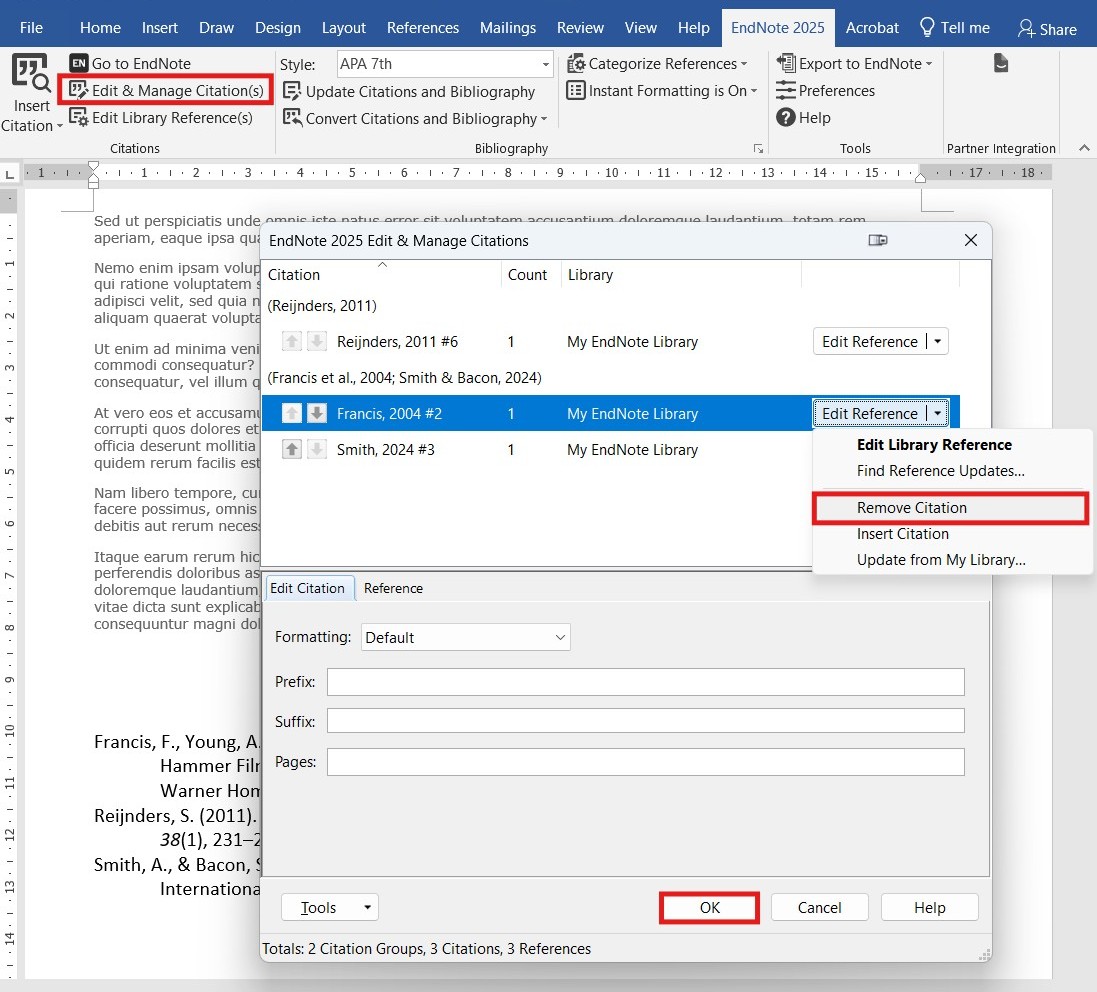Click Edit Reference for Reijnders, 2011
The height and width of the screenshot is (992, 1097).
pos(869,341)
